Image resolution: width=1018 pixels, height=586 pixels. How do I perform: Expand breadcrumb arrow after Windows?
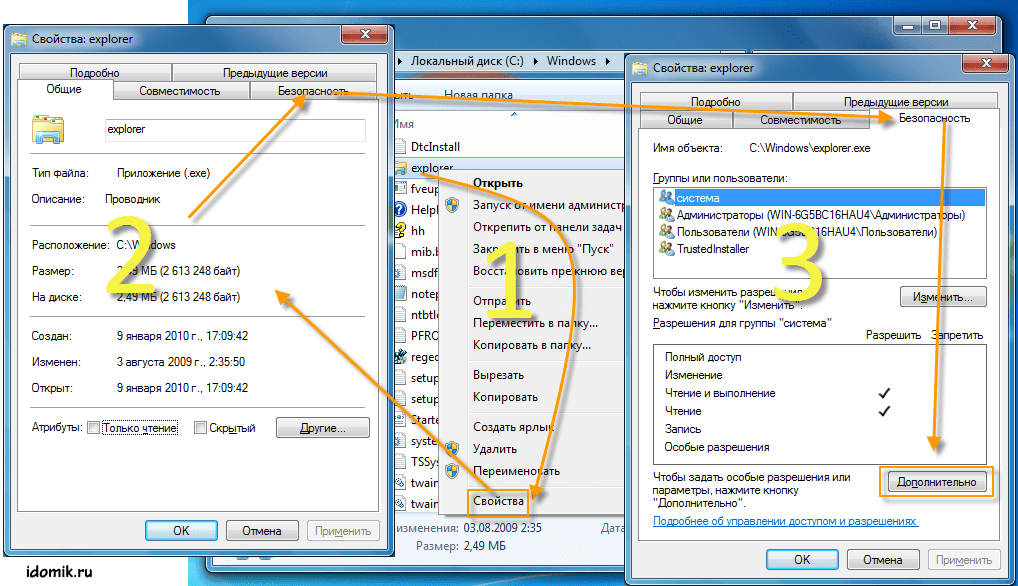coord(608,61)
